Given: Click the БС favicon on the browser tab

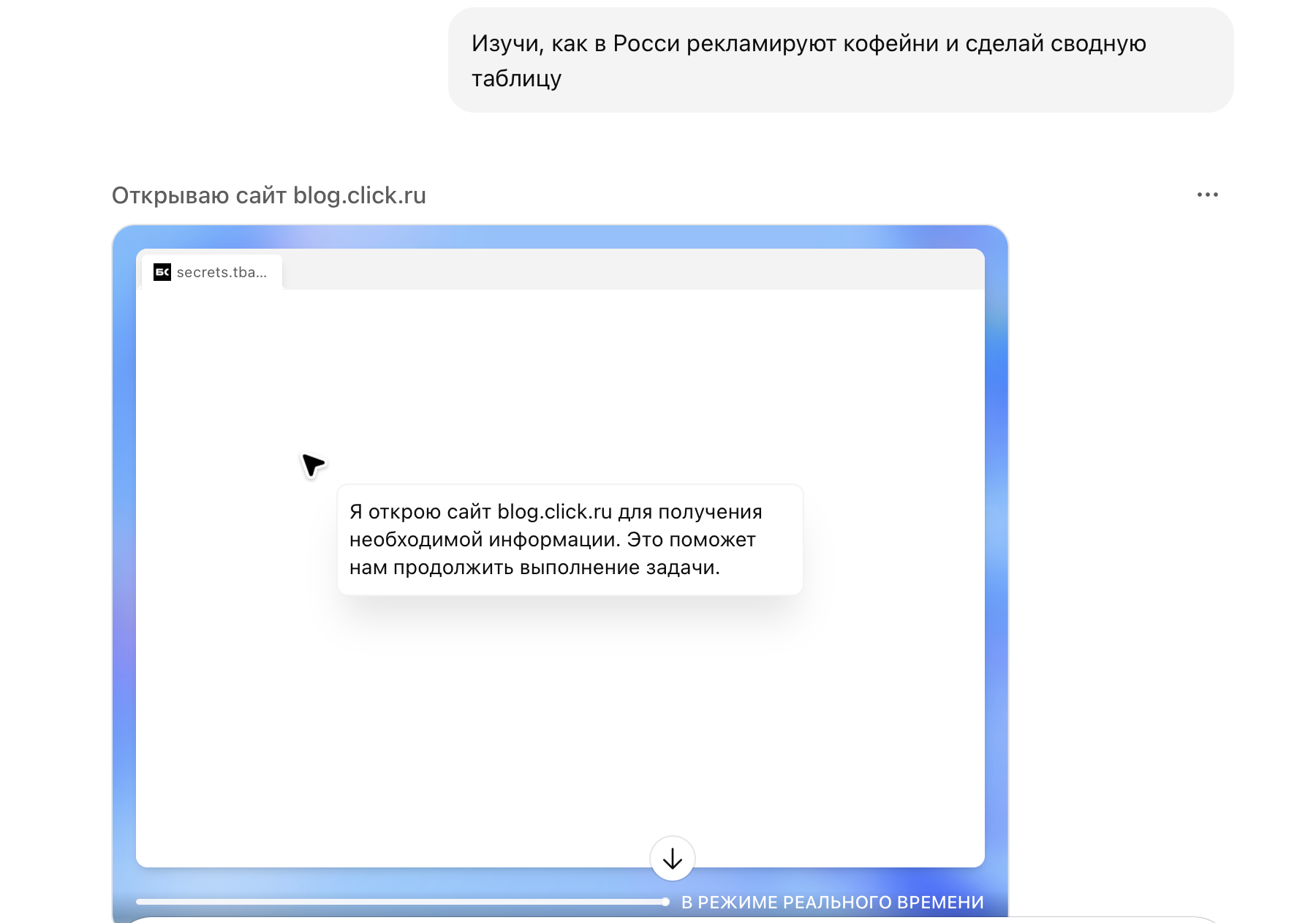Looking at the screenshot, I should 162,271.
